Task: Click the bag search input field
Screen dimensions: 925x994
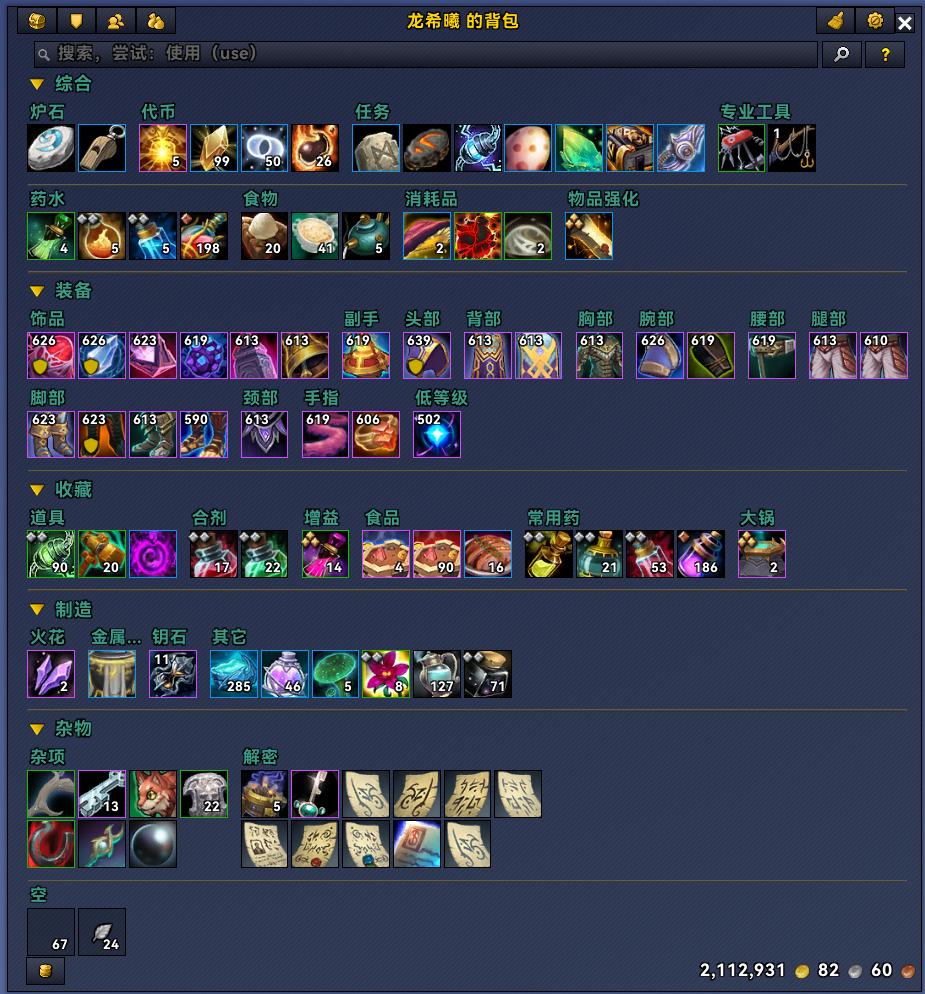Action: [x=425, y=55]
